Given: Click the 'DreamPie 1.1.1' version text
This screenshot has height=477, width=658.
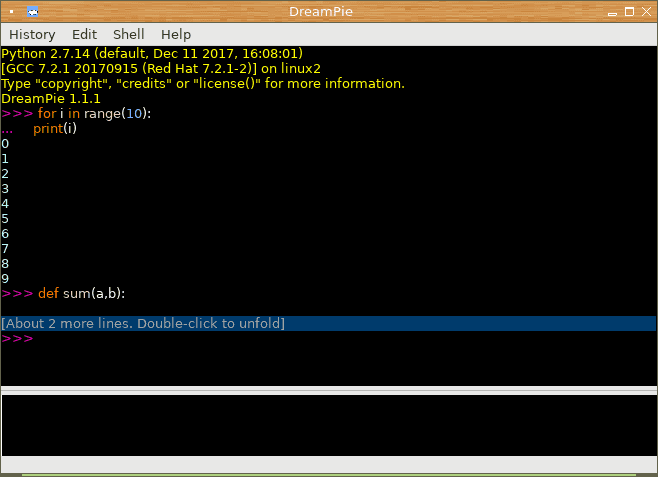Looking at the screenshot, I should tap(51, 99).
